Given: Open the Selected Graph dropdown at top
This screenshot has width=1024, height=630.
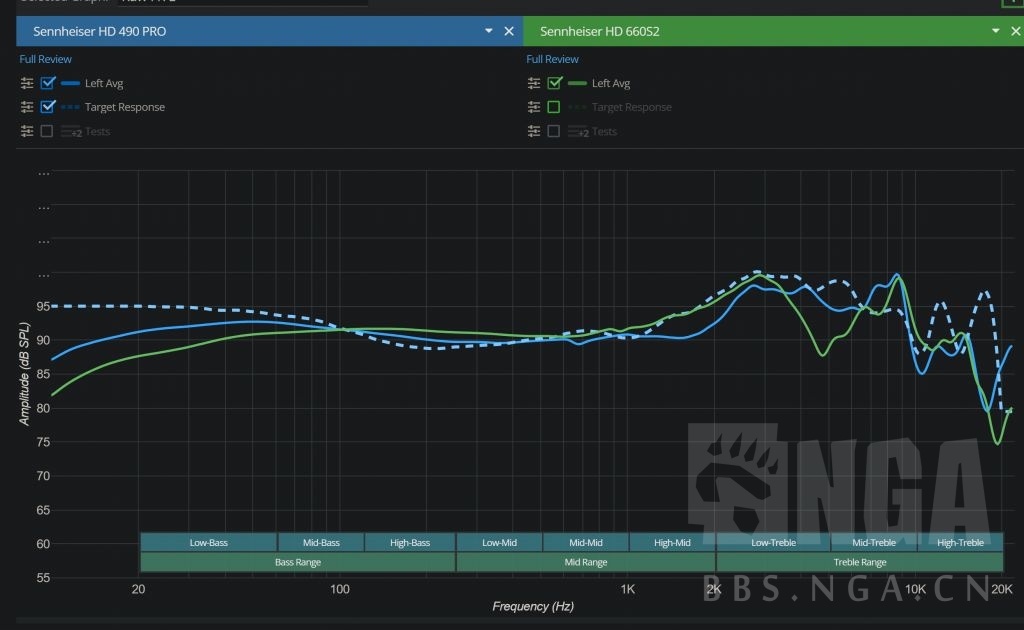Looking at the screenshot, I should [240, 2].
